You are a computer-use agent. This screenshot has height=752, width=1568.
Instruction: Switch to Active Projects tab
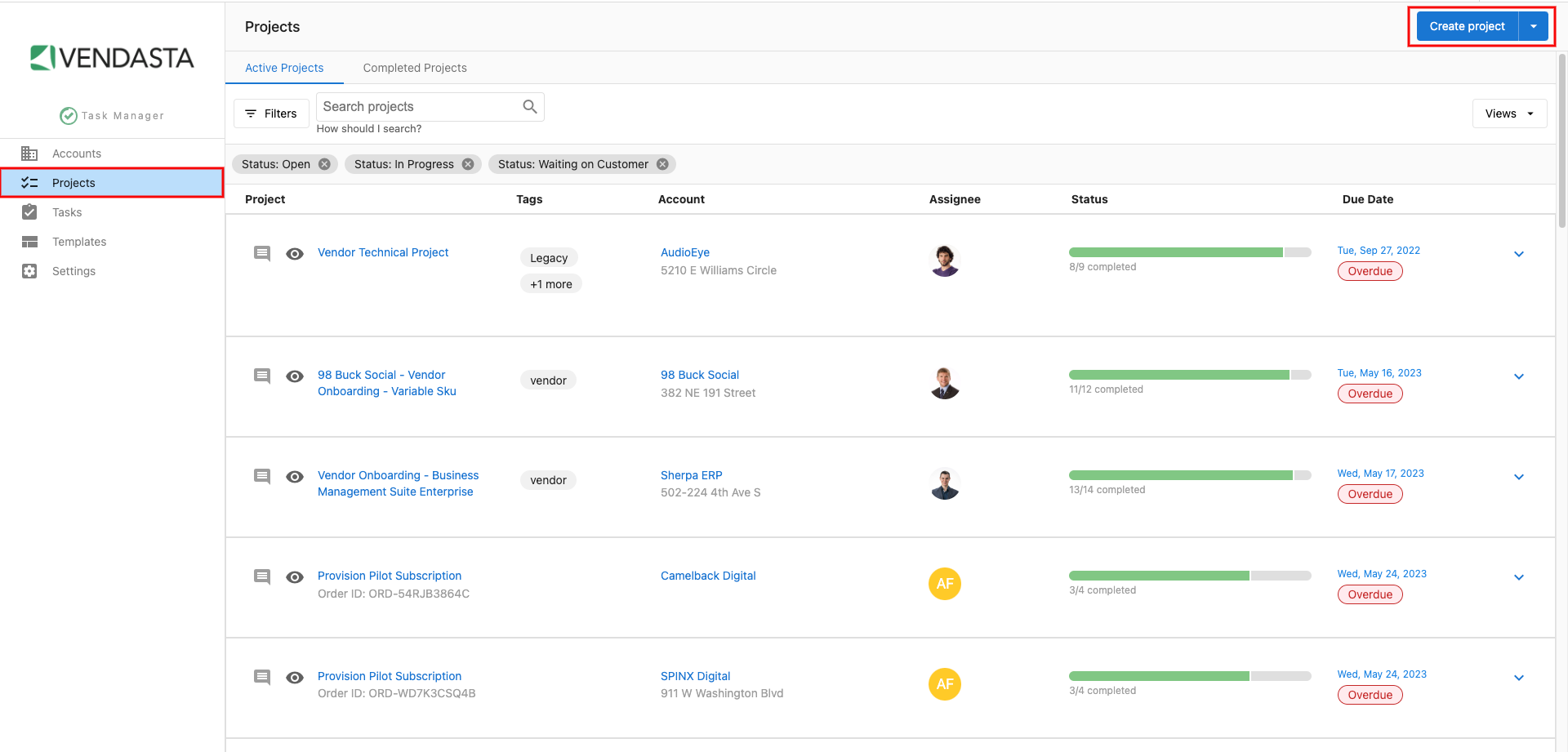(x=284, y=68)
